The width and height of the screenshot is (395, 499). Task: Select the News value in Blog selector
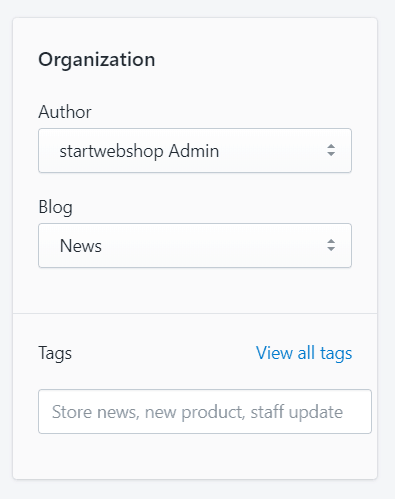[81, 246]
